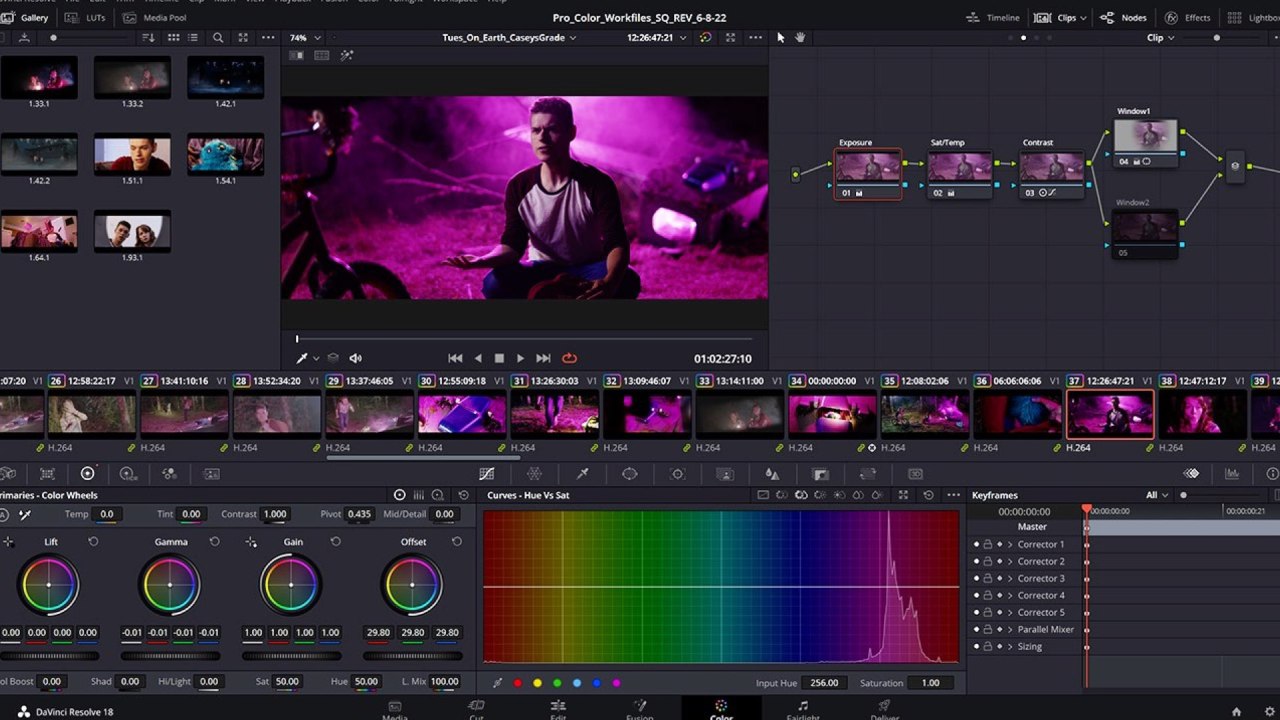Viewport: 1280px width, 720px height.
Task: Open the Color Wheels primaries palette
Action: point(87,474)
